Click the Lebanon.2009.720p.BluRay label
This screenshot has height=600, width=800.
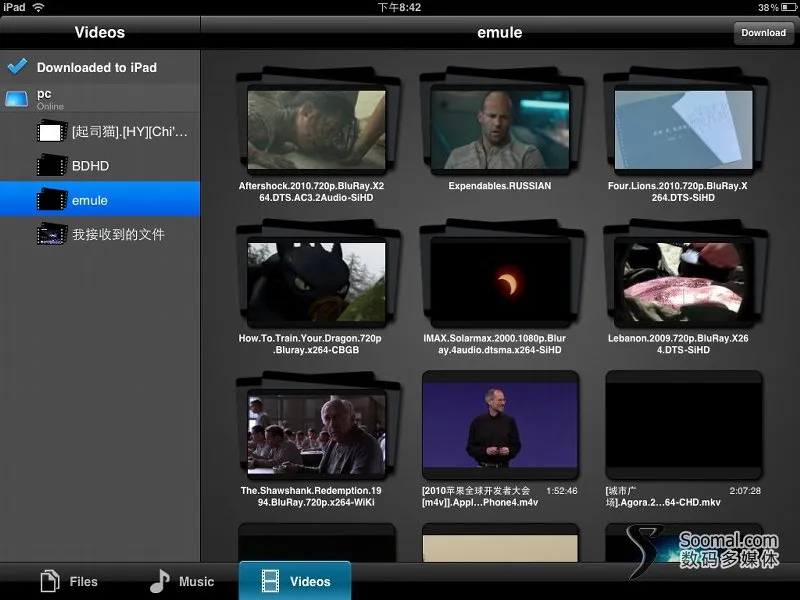point(678,344)
